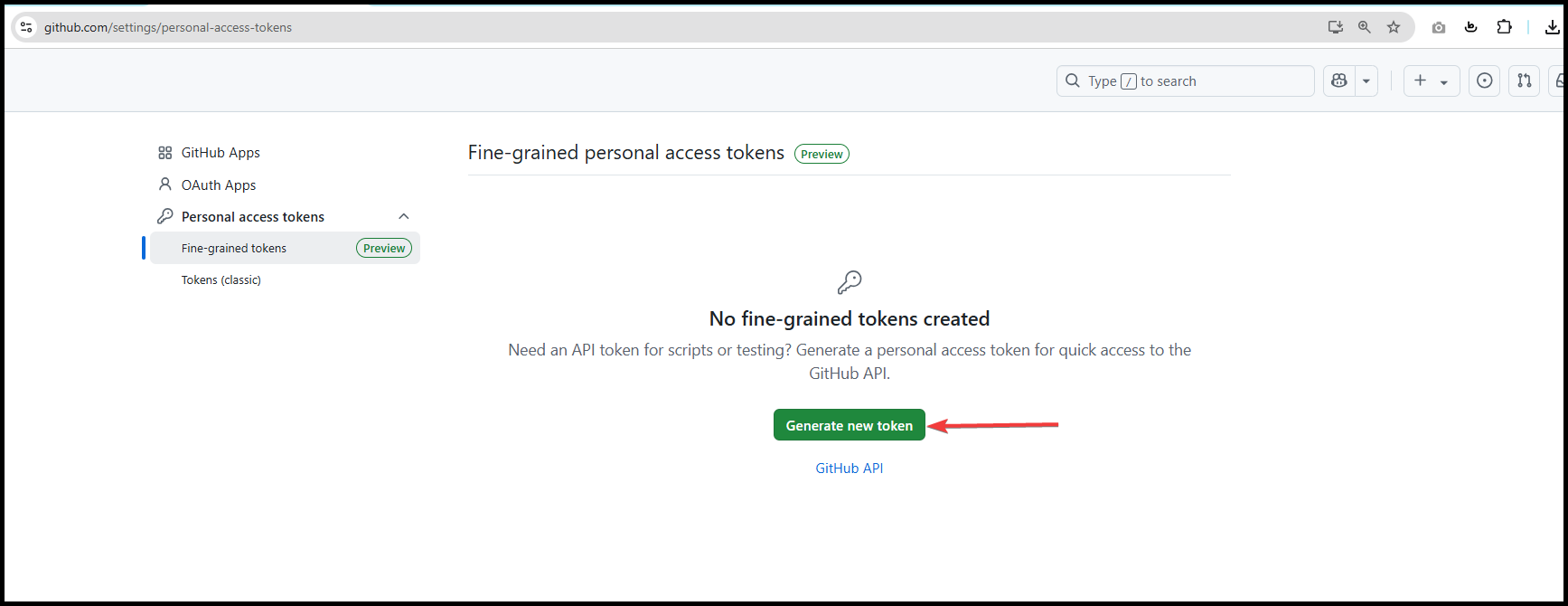
Task: Open the GitHub Copilot chat icon
Action: [1339, 80]
